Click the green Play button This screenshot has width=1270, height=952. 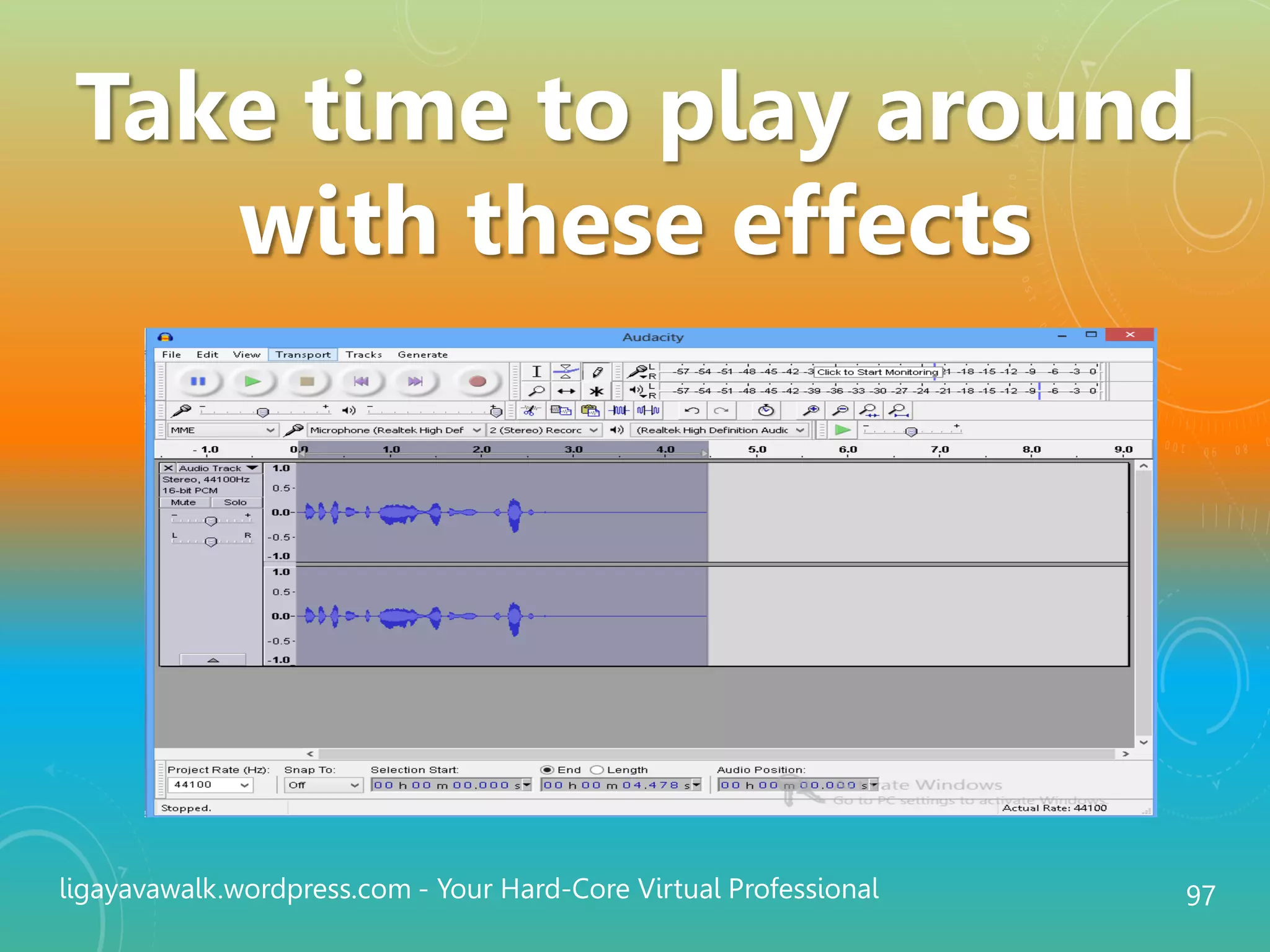(252, 381)
